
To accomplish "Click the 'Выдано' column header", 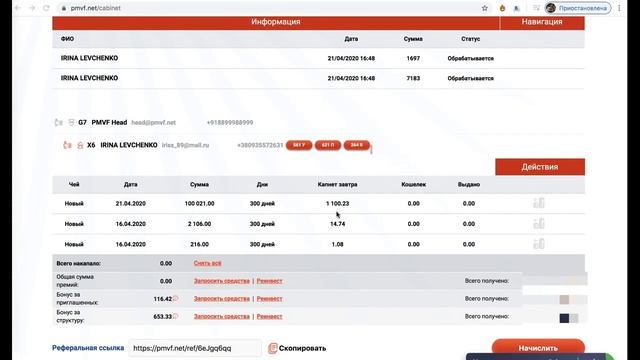I will 469,184.
